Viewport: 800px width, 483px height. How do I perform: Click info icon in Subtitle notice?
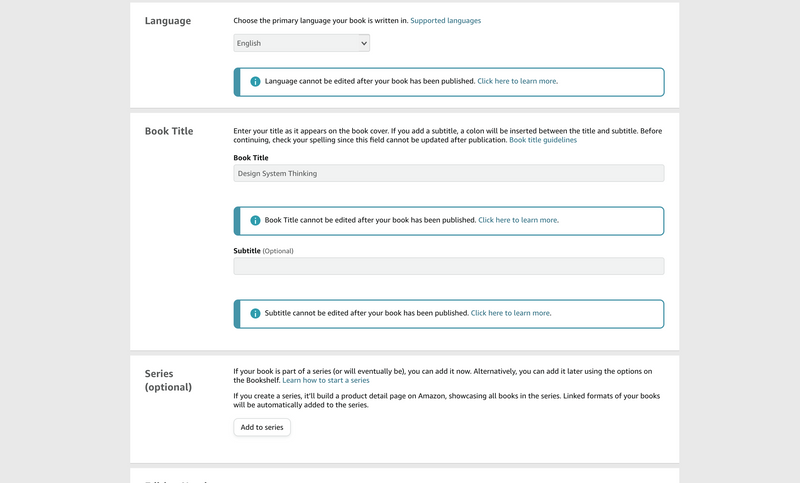coord(255,313)
